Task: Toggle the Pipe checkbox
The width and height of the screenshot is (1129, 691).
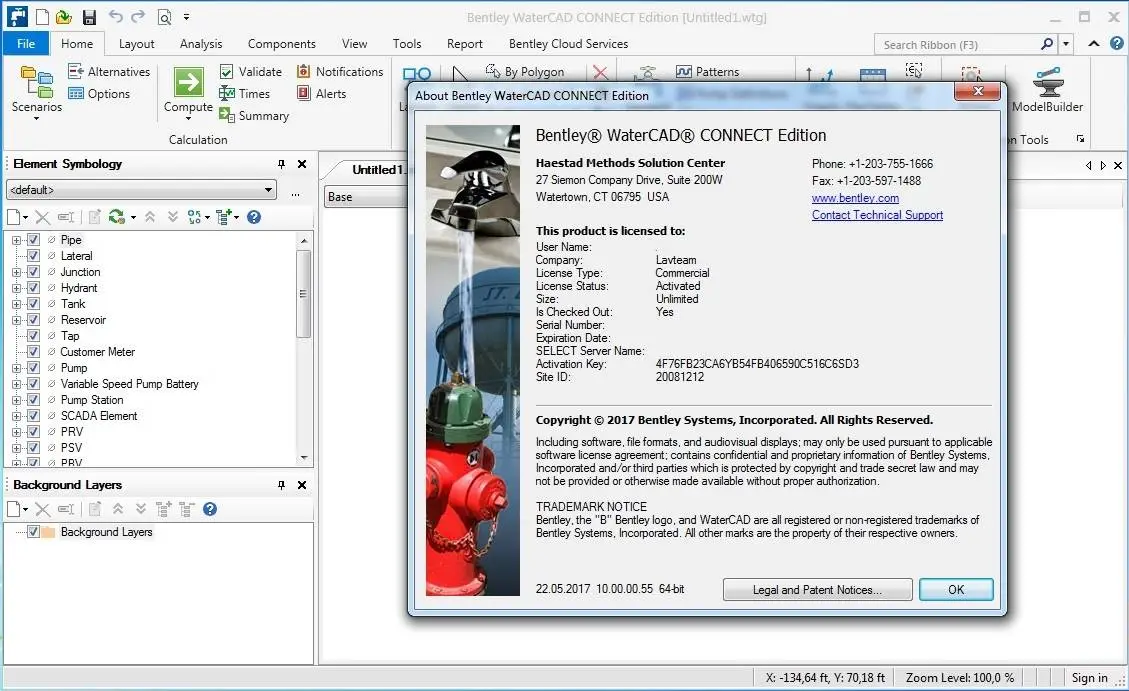Action: click(33, 240)
